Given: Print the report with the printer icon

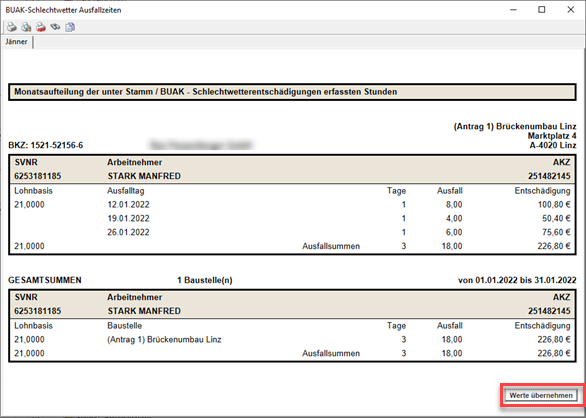Looking at the screenshot, I should [x=12, y=27].
